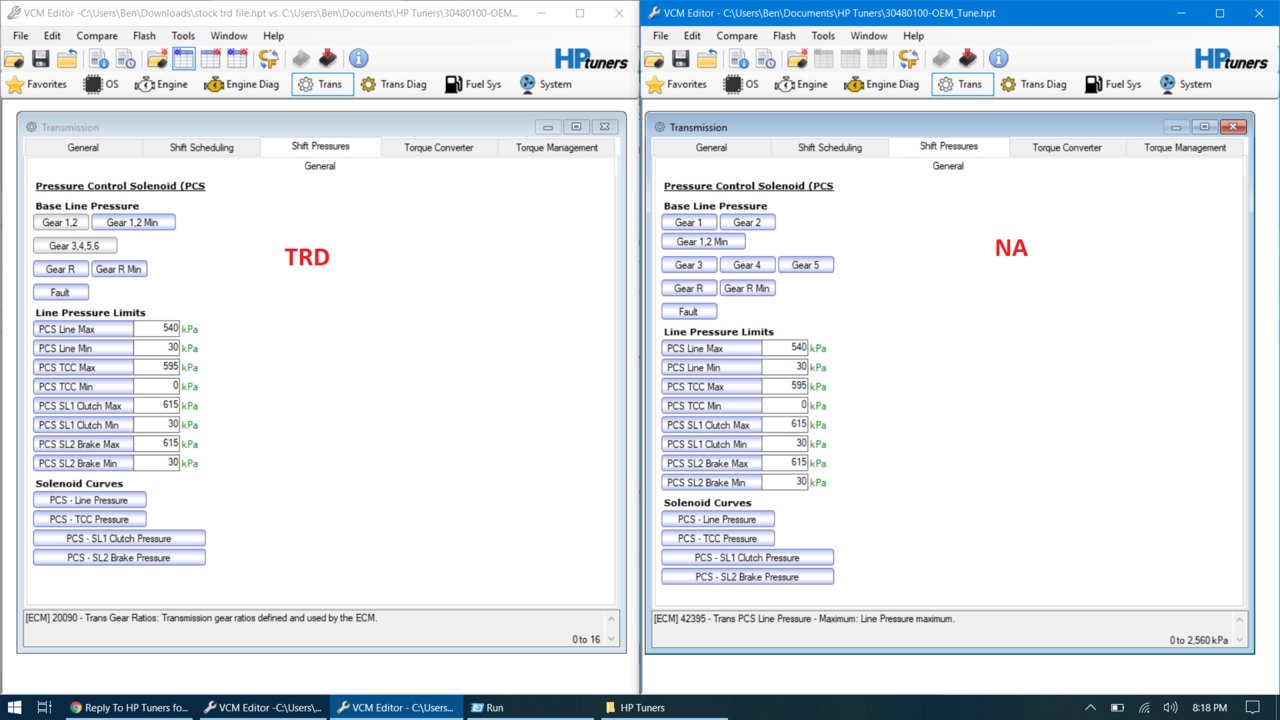Click the info icon in right NA window toolbar
The height and width of the screenshot is (720, 1280).
pyautogui.click(x=998, y=59)
